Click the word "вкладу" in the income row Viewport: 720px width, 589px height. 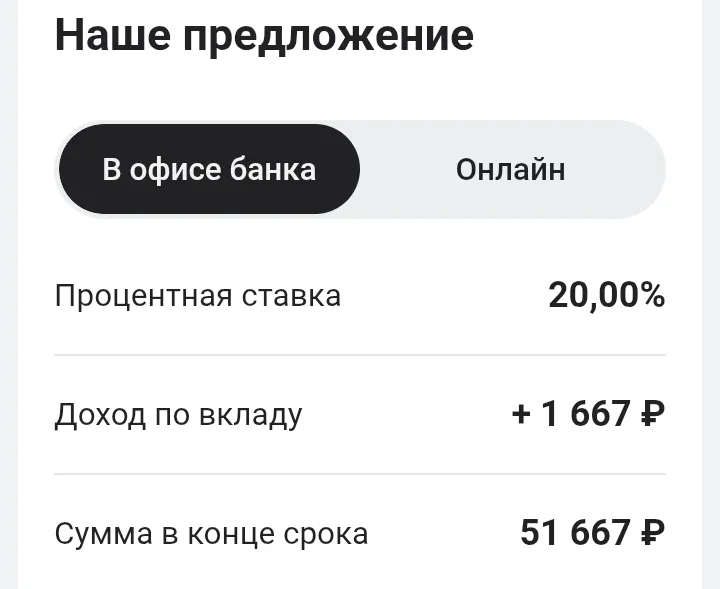point(251,415)
